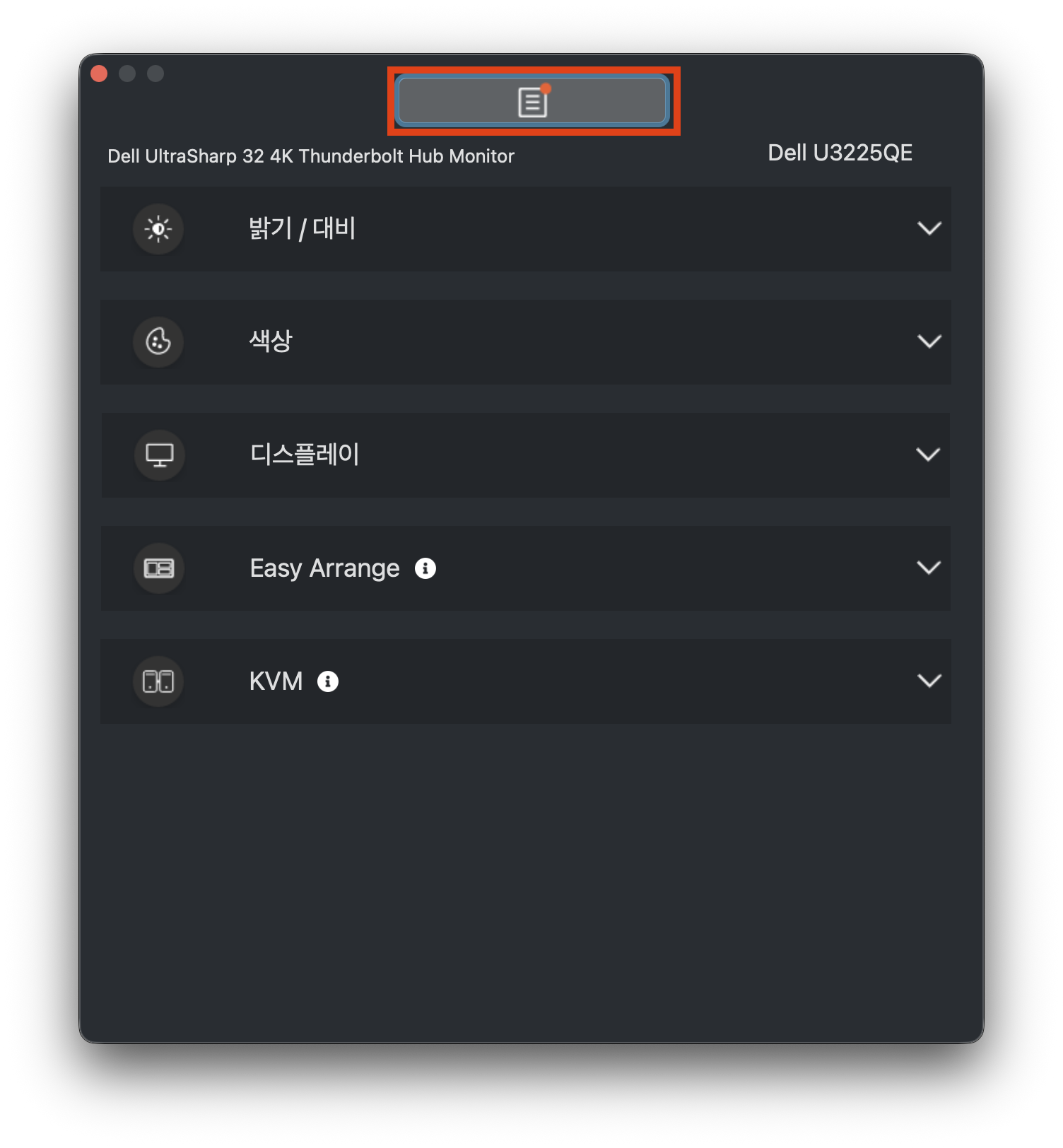1063x1148 pixels.
Task: Expand the KVM section chevron
Action: pyautogui.click(x=929, y=681)
